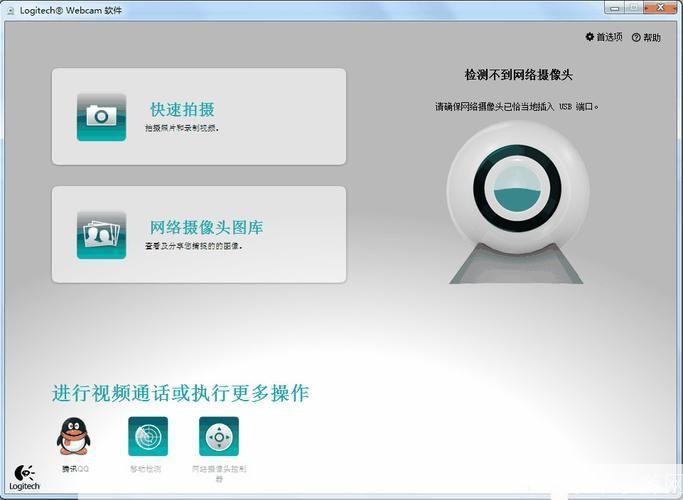This screenshot has width=683, height=500.
Task: Close the Logitech Webcam window
Action: pos(660,8)
